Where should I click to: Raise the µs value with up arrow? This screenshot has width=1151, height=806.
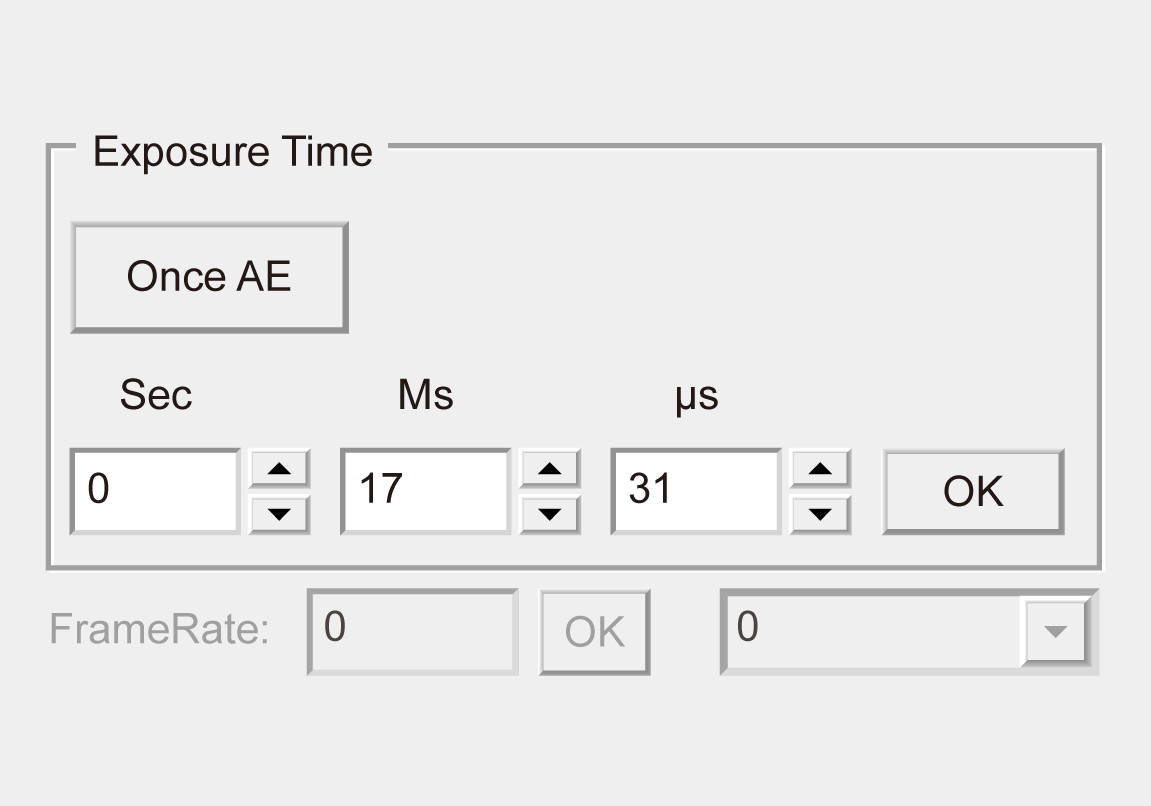pos(820,468)
